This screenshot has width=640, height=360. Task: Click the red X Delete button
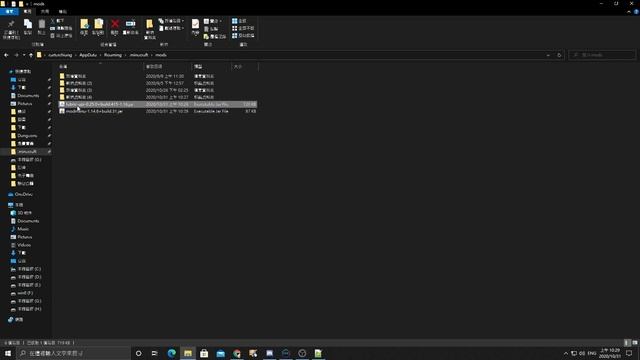pyautogui.click(x=115, y=27)
